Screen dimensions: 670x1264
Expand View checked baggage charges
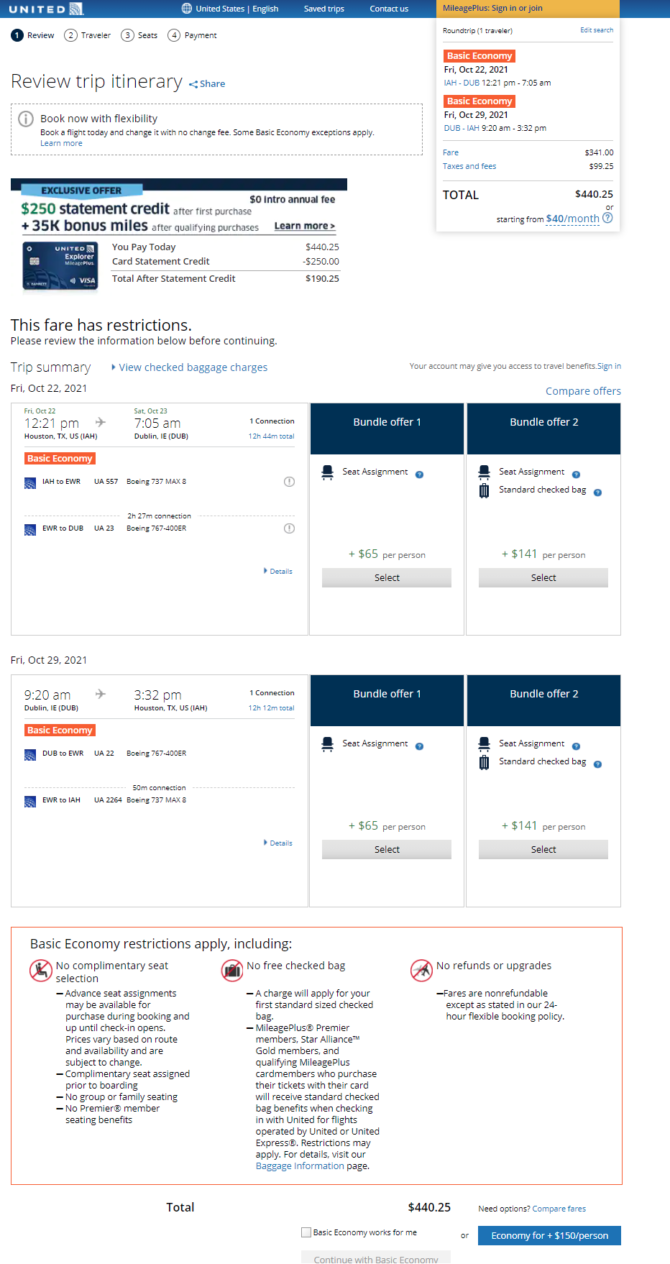point(190,367)
